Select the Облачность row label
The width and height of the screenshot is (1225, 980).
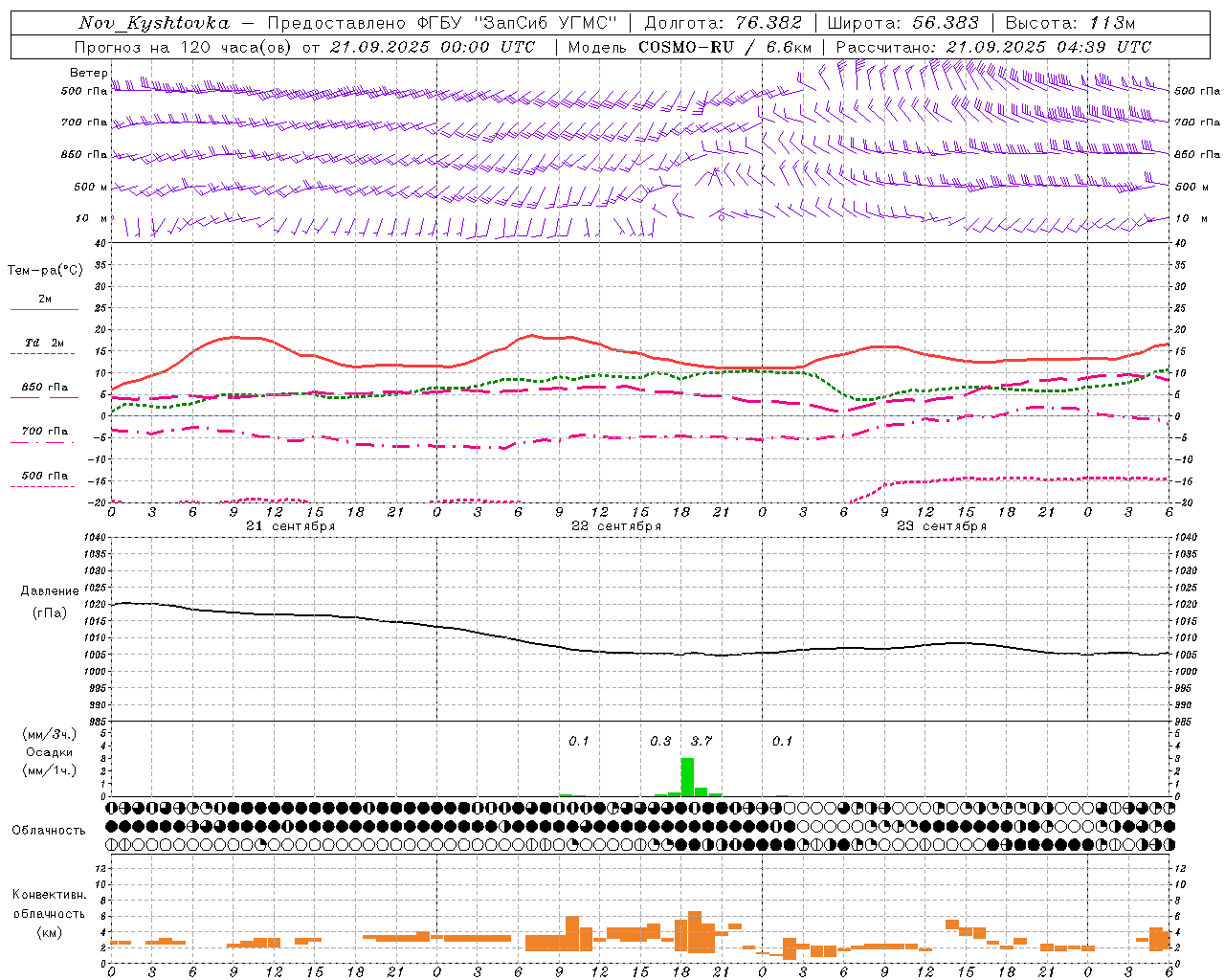[x=49, y=830]
